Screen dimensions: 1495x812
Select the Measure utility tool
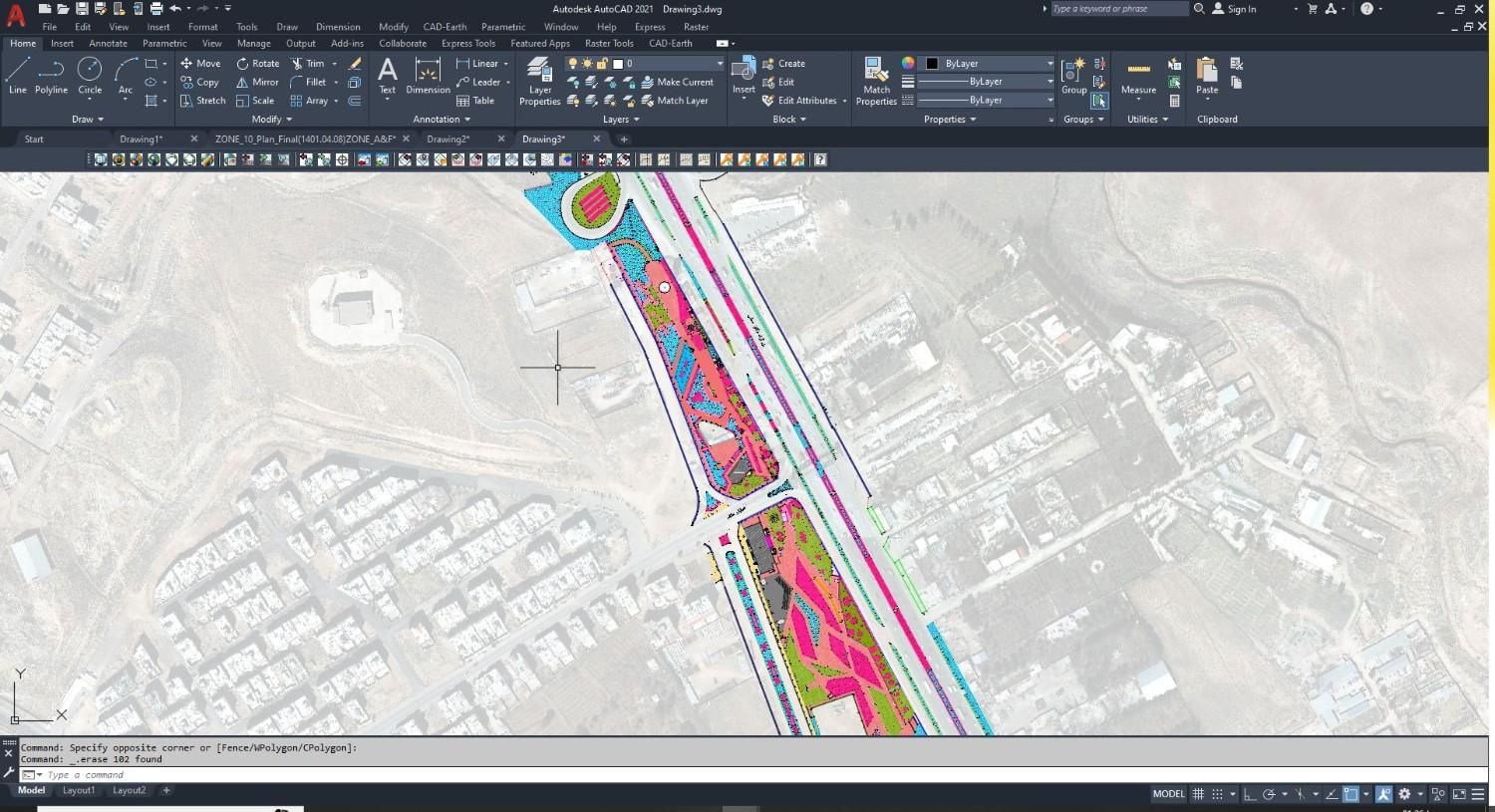click(1138, 77)
